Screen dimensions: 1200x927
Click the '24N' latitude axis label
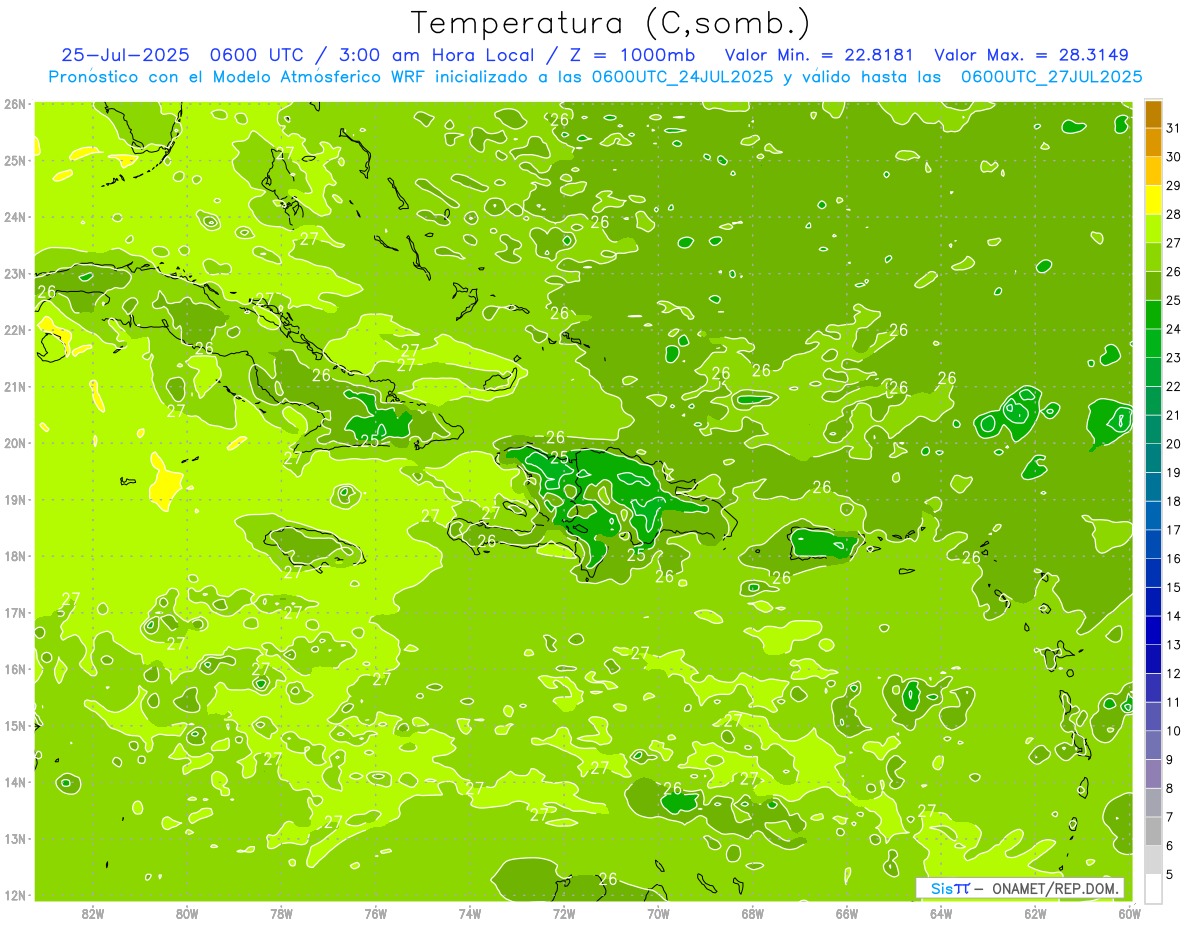(x=15, y=217)
